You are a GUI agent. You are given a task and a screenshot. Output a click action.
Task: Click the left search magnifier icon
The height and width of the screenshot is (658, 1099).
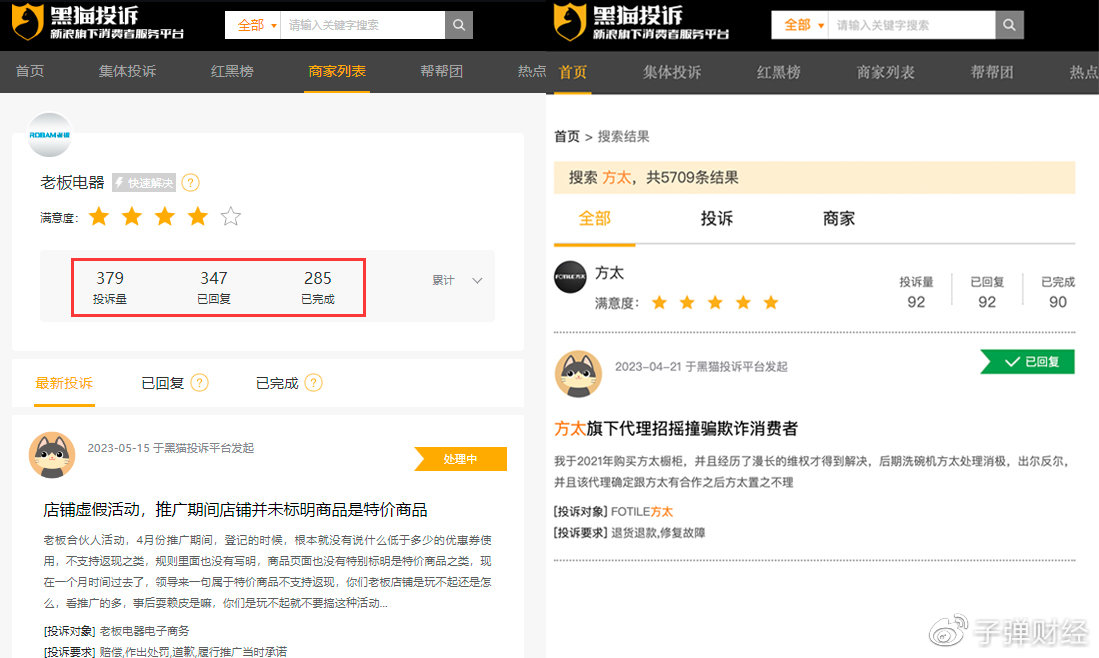(x=459, y=25)
